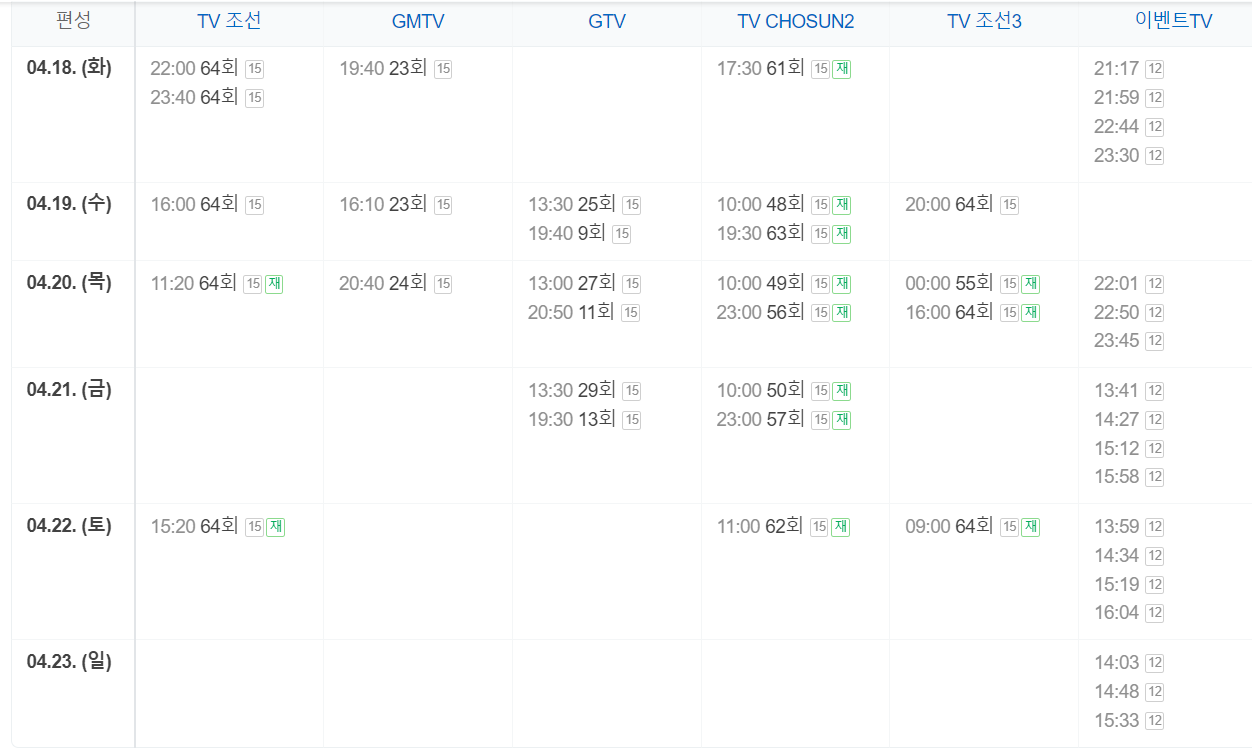The image size is (1252, 756).
Task: Click the 11:00 62회 TV CHOSUN2 entry
Action: coord(760,526)
